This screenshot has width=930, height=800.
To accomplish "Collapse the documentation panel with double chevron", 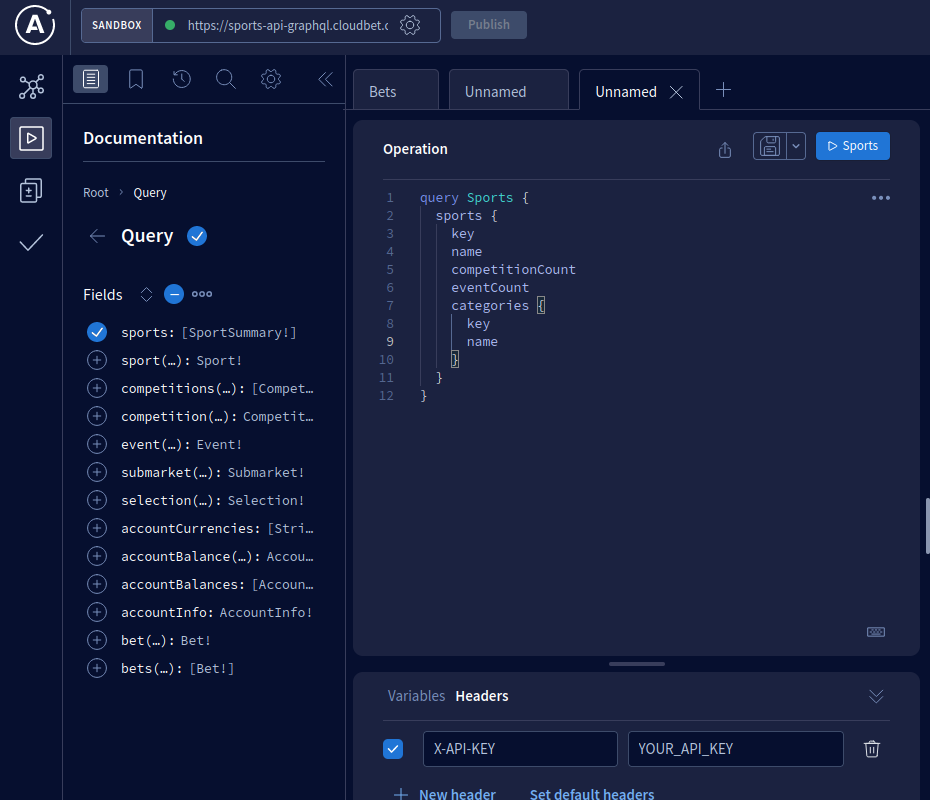I will (325, 79).
